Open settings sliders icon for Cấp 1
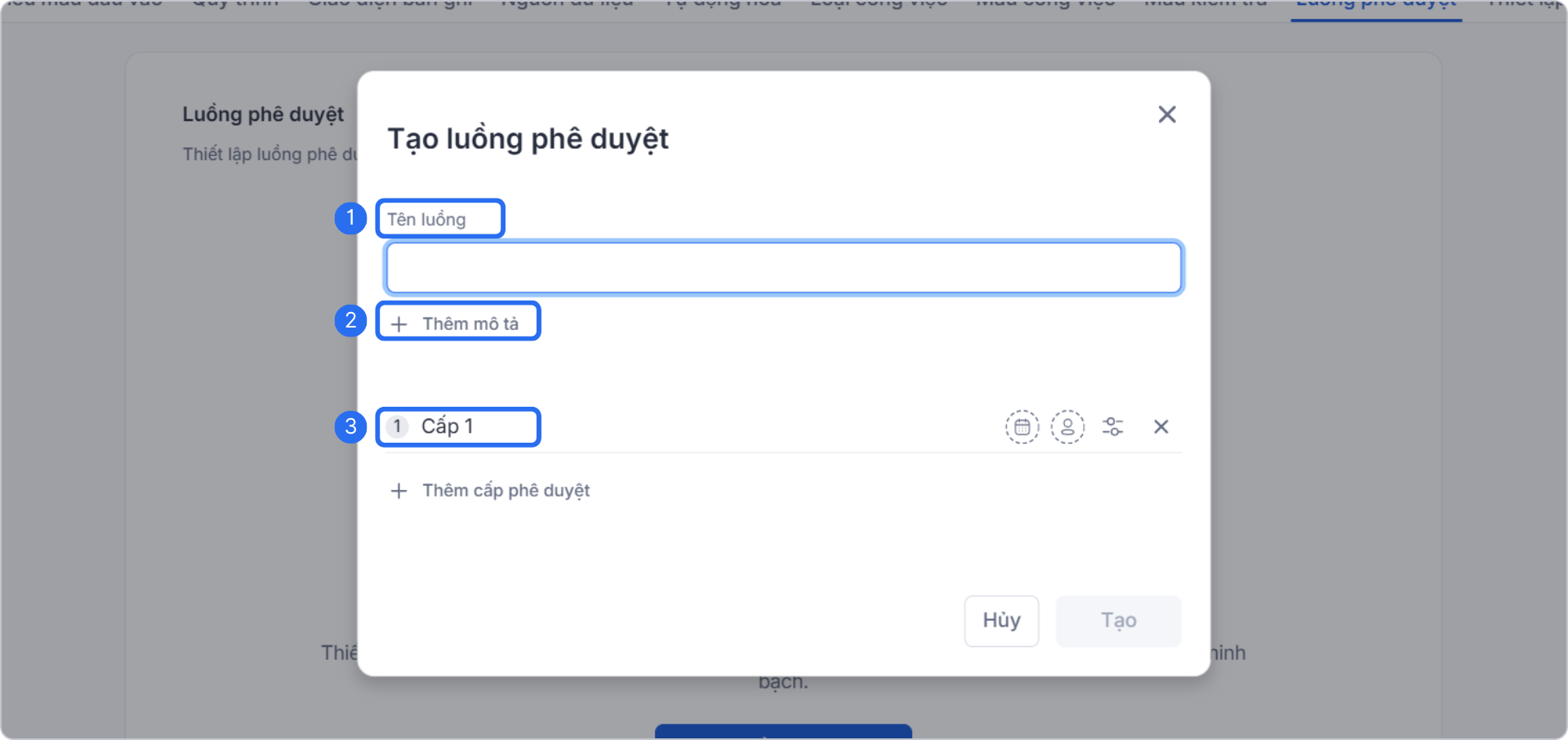The width and height of the screenshot is (1568, 740). pyautogui.click(x=1113, y=426)
